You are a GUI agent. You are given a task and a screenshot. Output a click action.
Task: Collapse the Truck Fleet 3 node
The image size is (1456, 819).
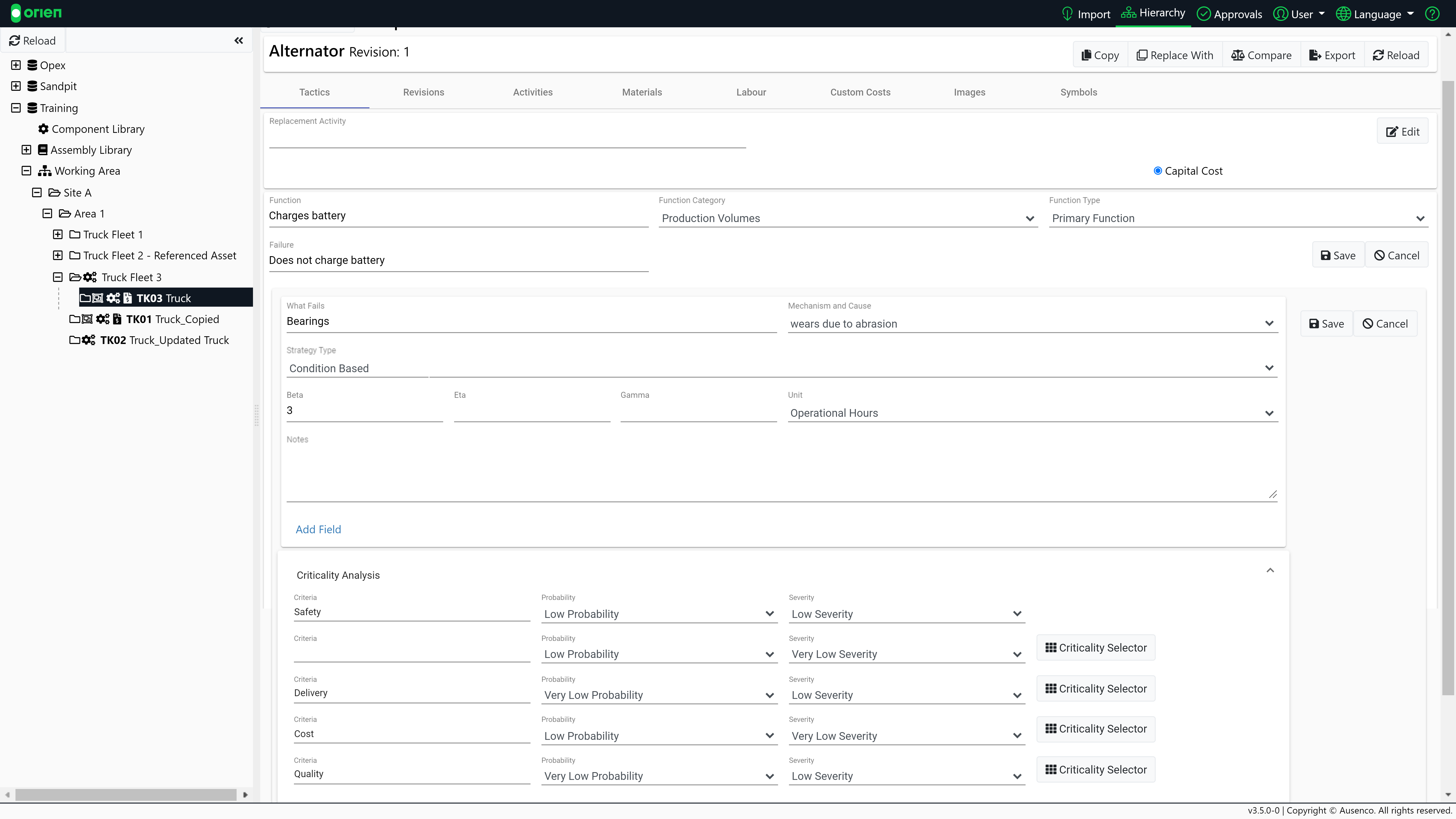click(58, 277)
